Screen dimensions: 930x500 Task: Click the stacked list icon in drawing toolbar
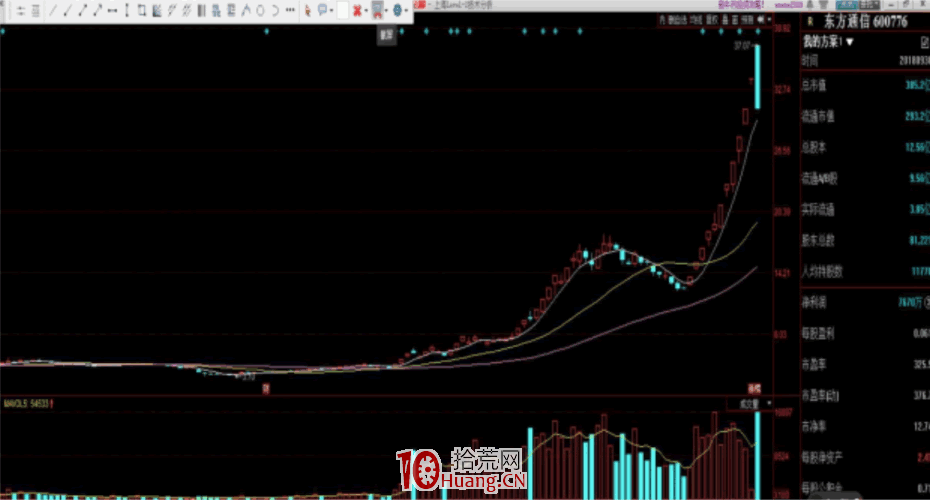point(36,11)
